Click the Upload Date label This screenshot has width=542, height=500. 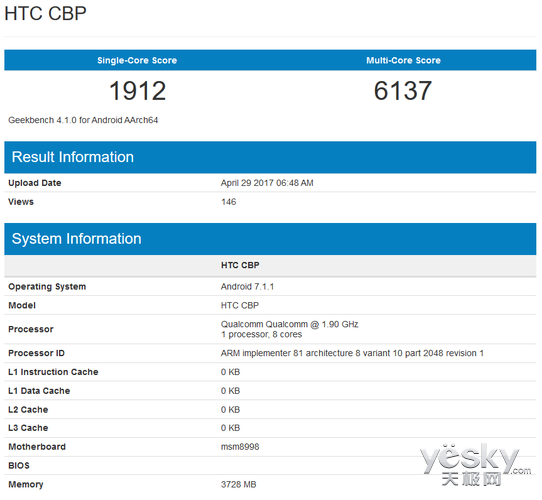[35, 183]
